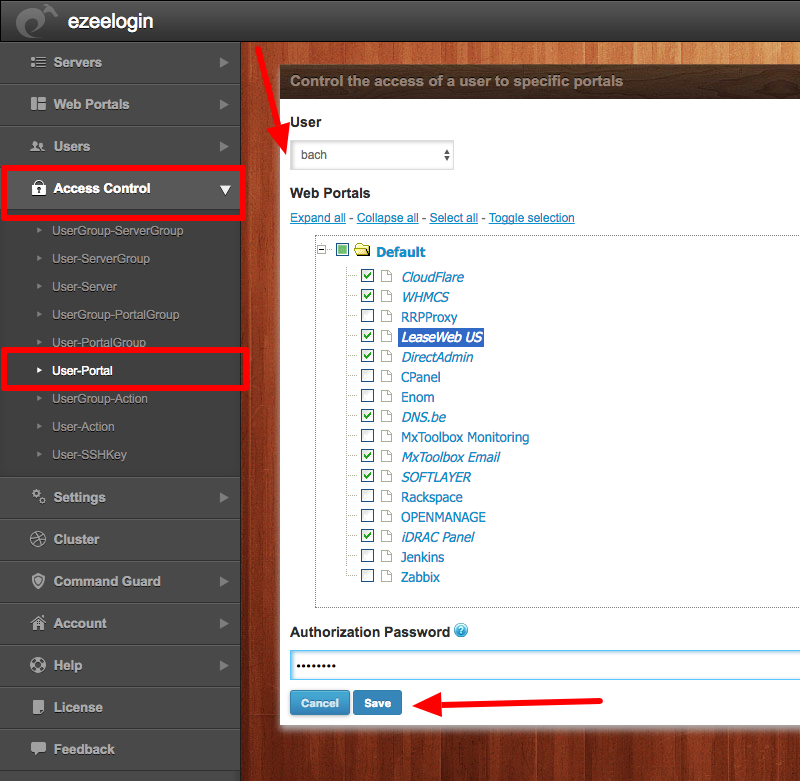Click the Save button

(378, 702)
